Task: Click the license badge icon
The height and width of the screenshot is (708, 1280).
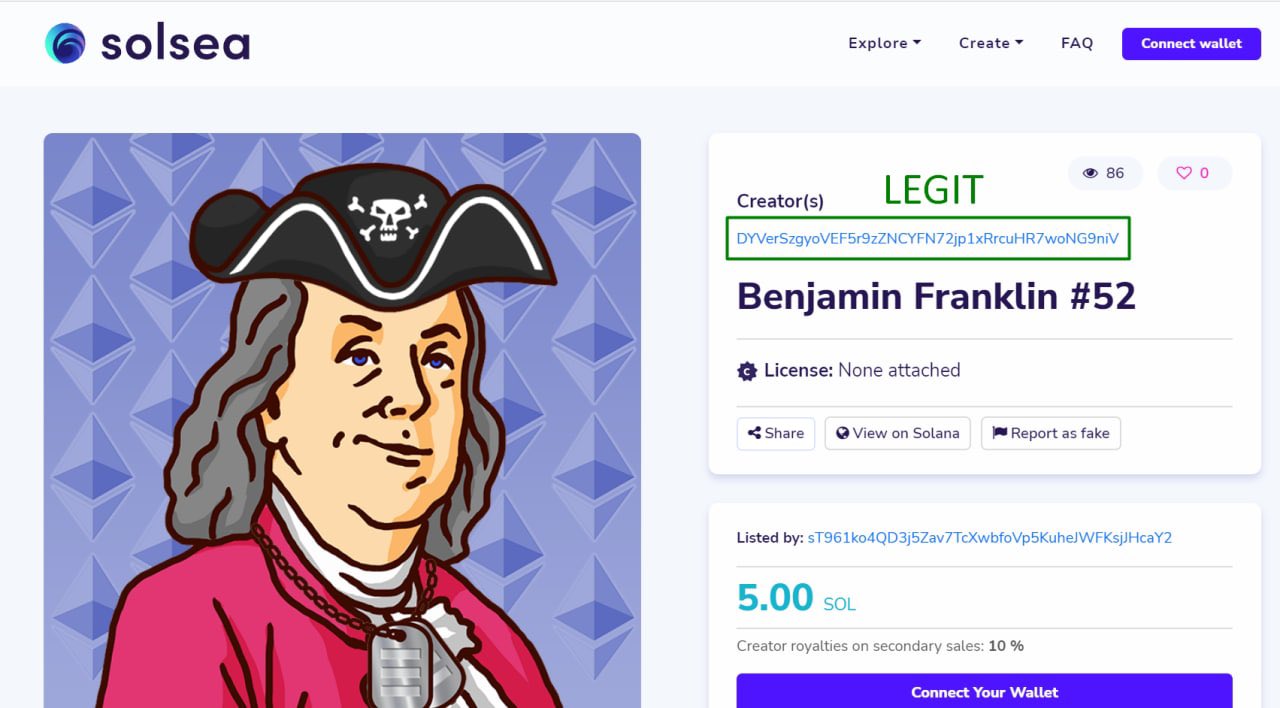Action: [747, 371]
